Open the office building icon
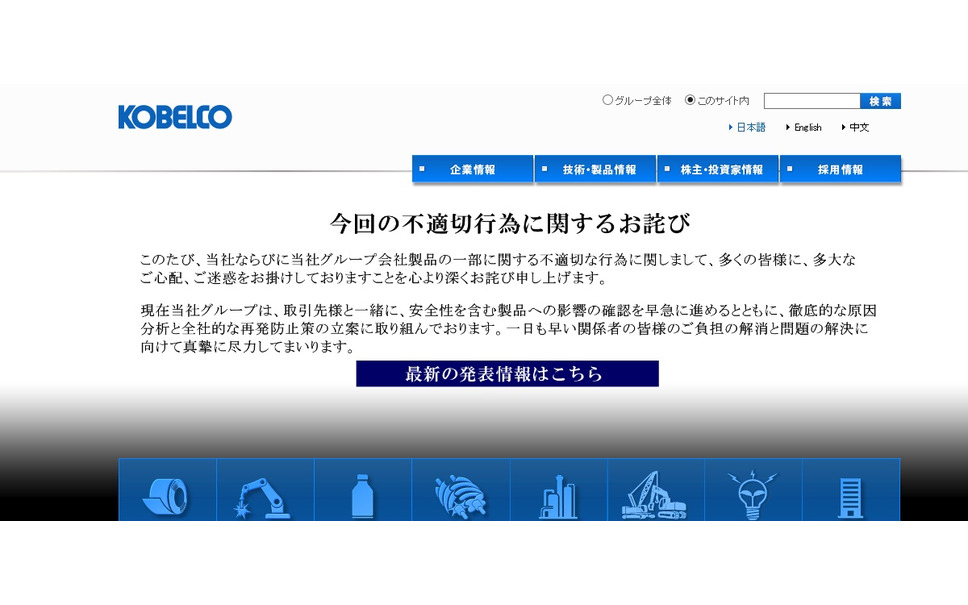Screen dimensions: 968x605 pos(850,493)
